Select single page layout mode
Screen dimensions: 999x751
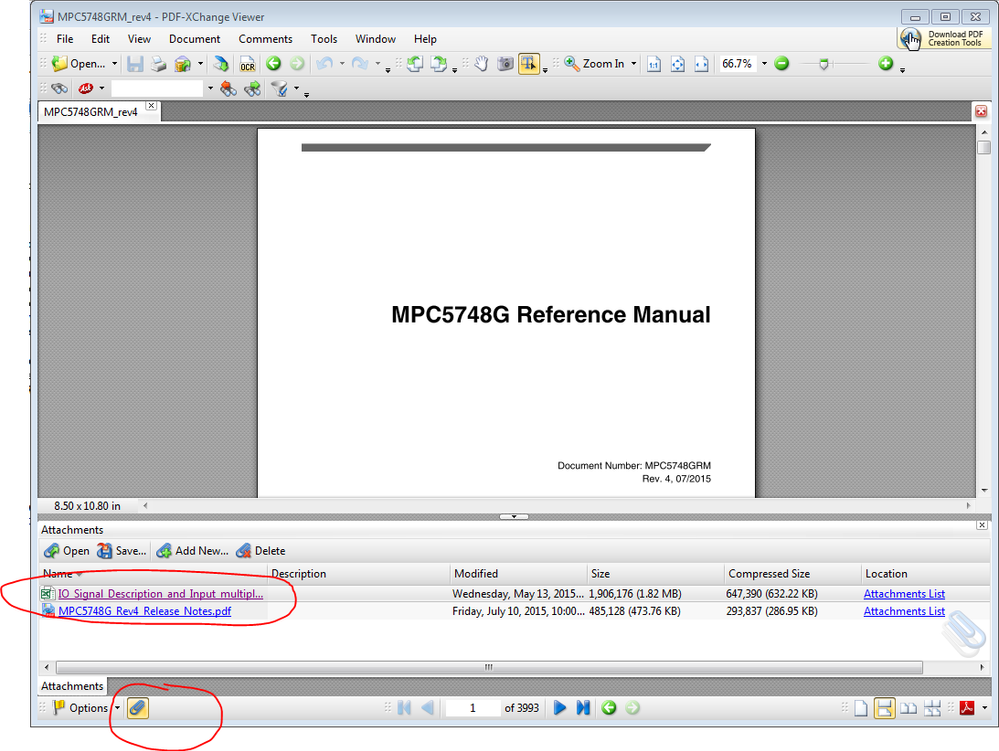tap(861, 708)
